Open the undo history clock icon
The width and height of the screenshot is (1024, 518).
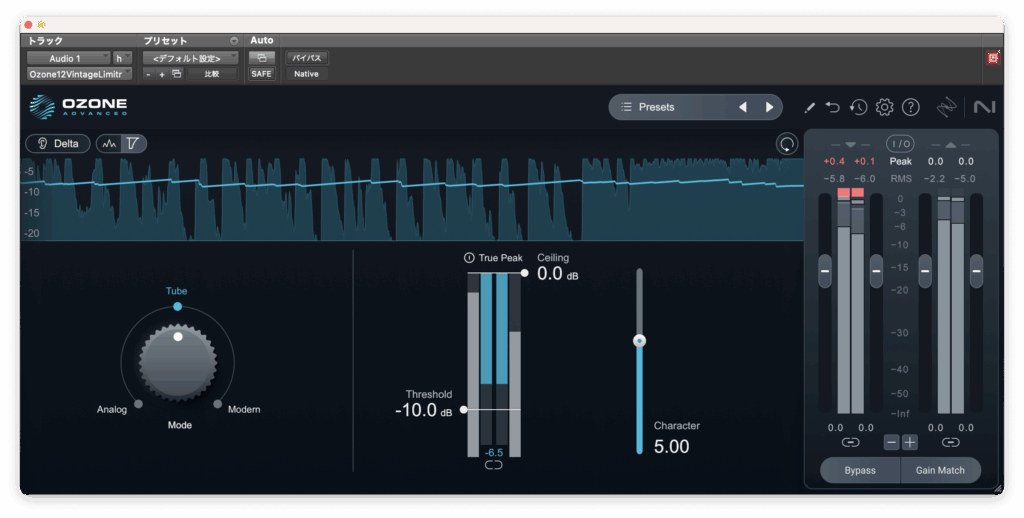[858, 107]
